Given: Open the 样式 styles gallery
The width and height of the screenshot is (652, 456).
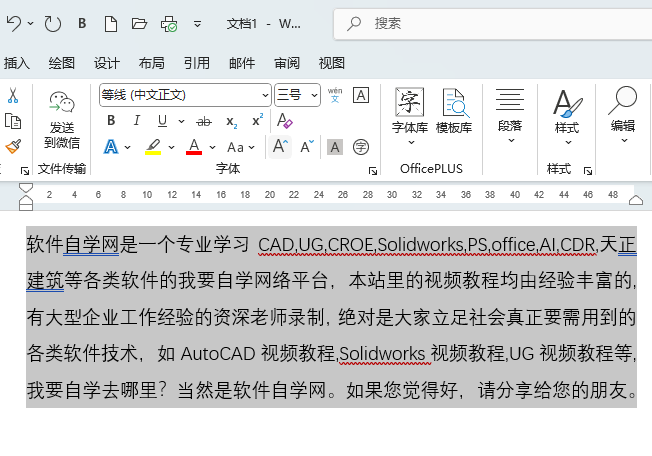Looking at the screenshot, I should [567, 116].
